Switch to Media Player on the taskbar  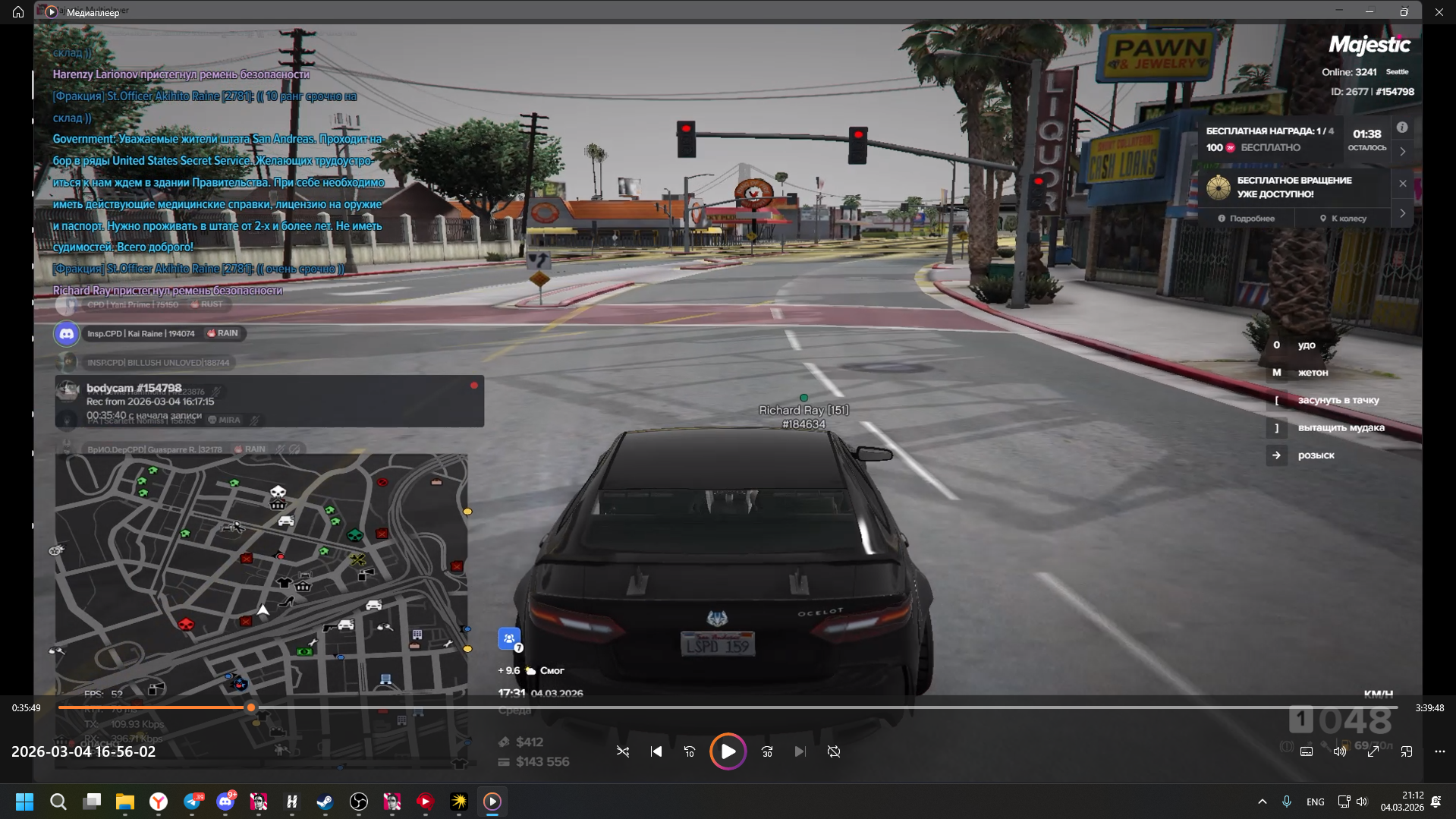click(492, 802)
